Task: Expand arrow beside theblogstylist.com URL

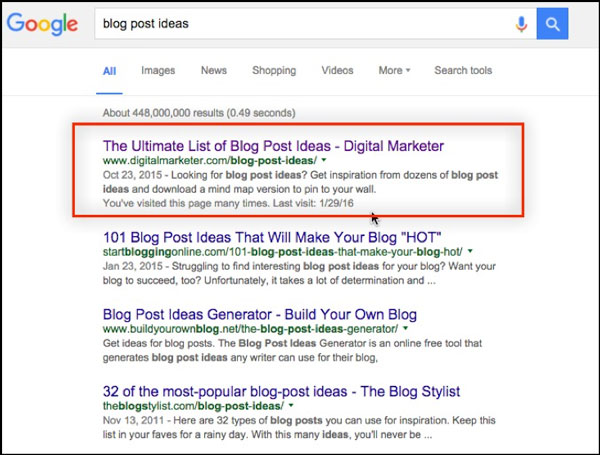Action: pos(291,405)
